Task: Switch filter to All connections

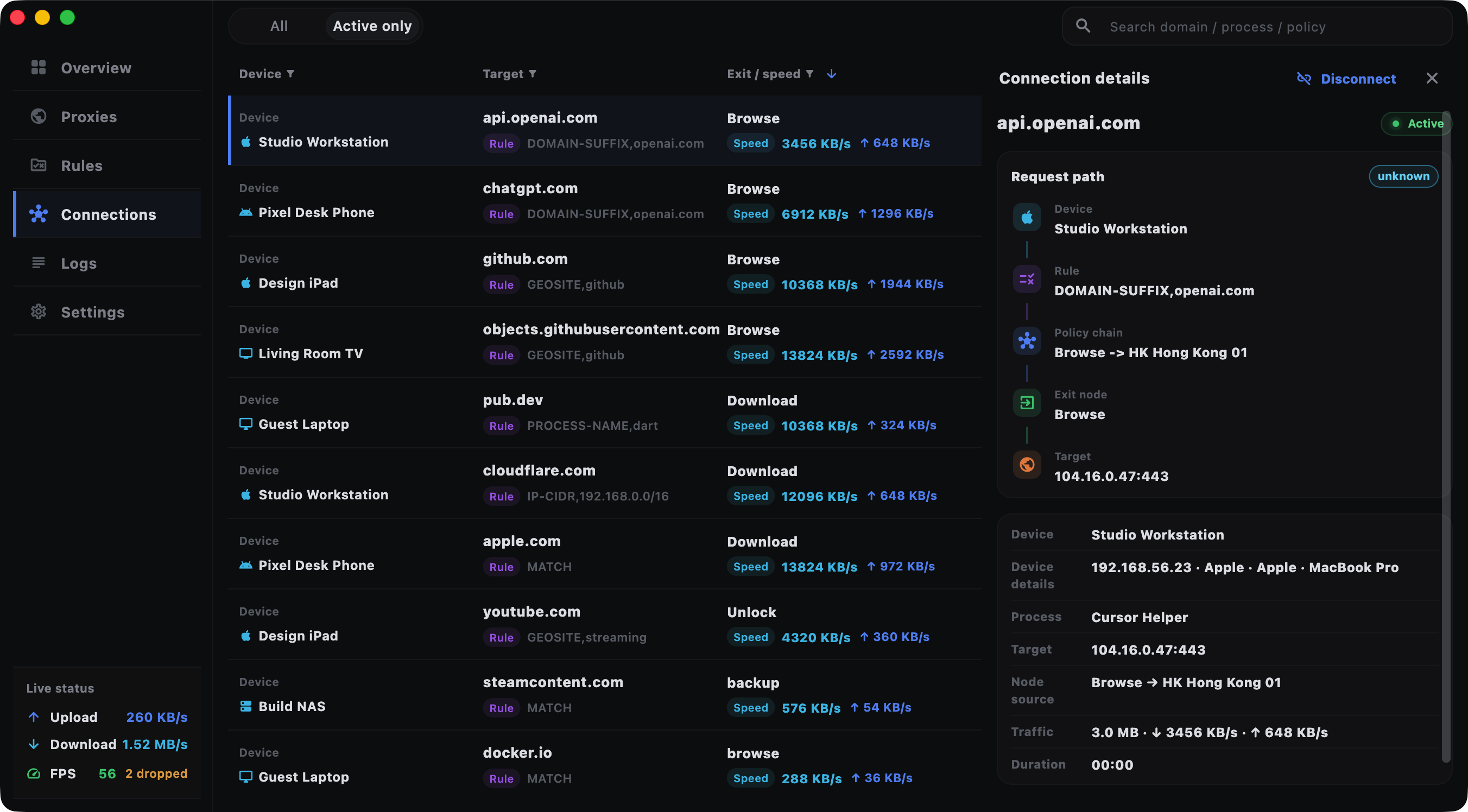Action: point(279,26)
